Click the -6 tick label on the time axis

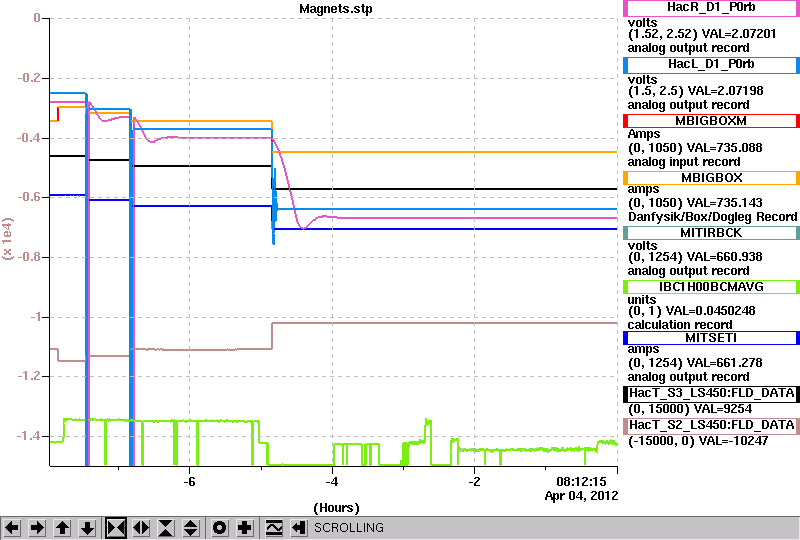[x=189, y=482]
